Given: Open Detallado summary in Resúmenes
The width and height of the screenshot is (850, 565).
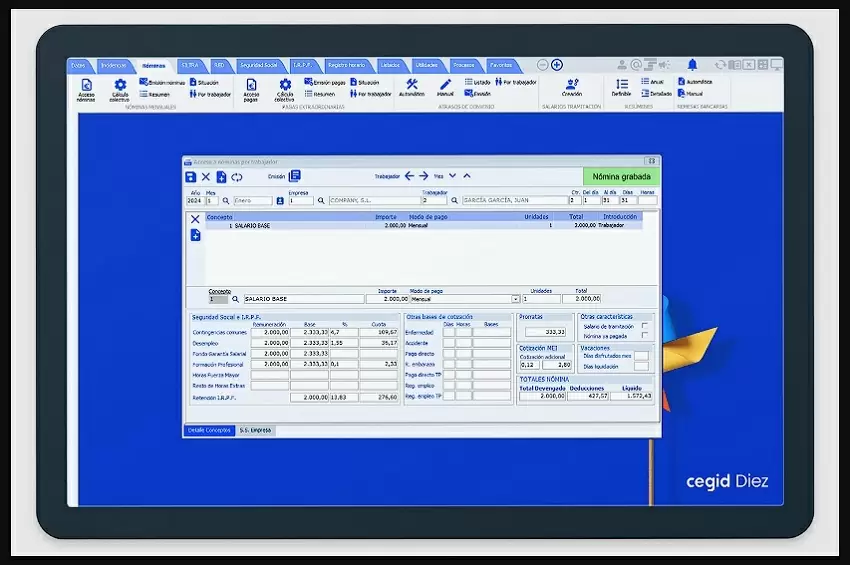Looking at the screenshot, I should coord(656,94).
